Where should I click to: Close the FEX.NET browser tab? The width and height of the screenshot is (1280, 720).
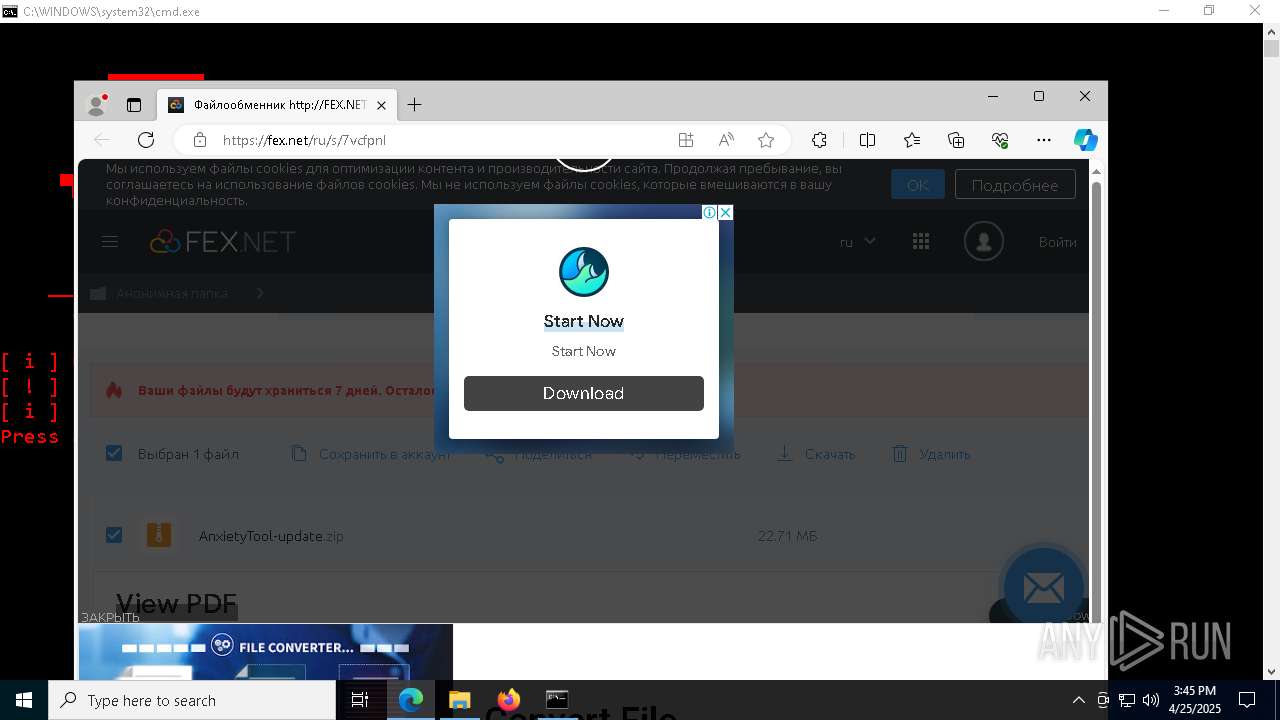point(381,105)
